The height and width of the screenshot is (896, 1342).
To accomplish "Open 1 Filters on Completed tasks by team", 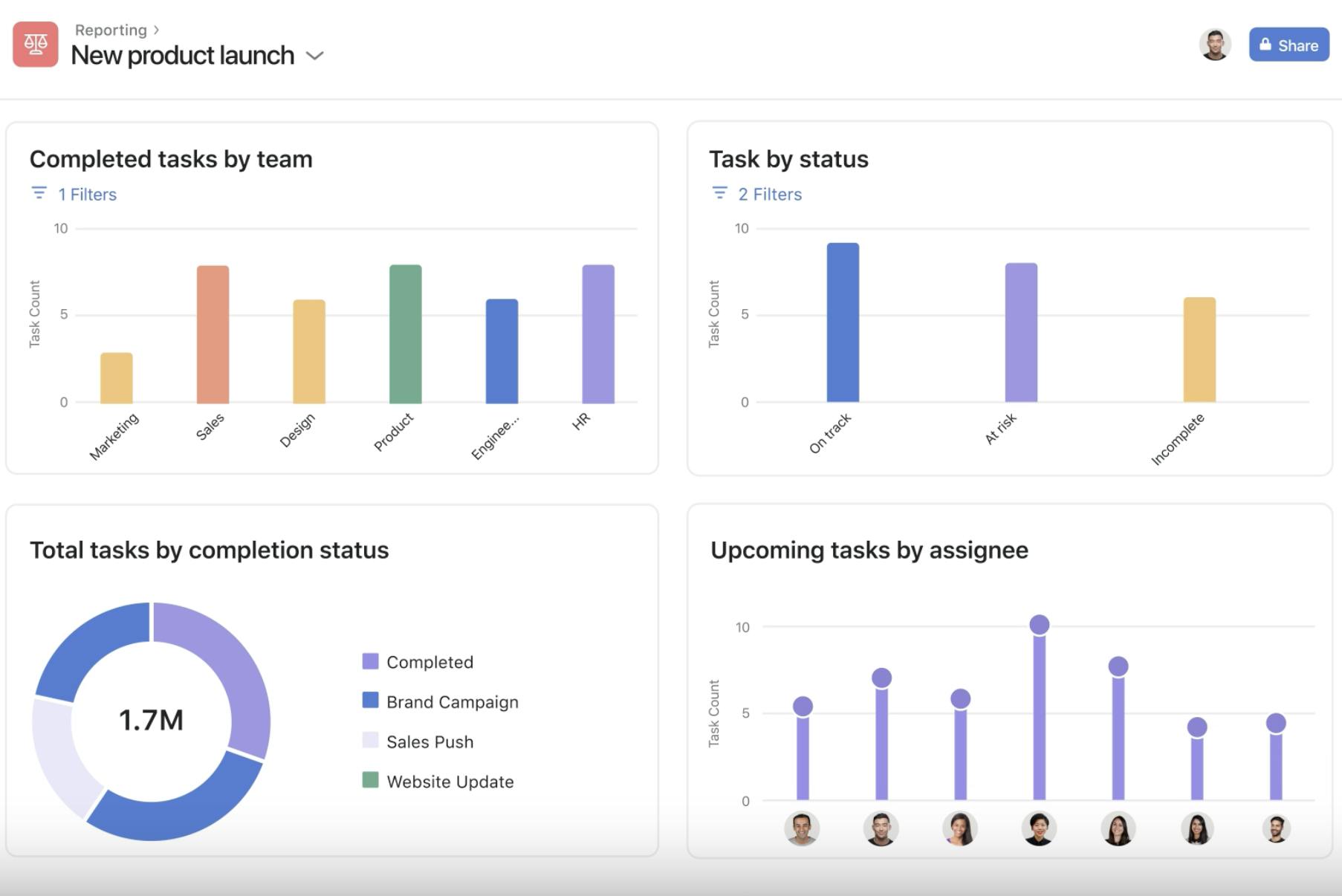I will tap(87, 194).
